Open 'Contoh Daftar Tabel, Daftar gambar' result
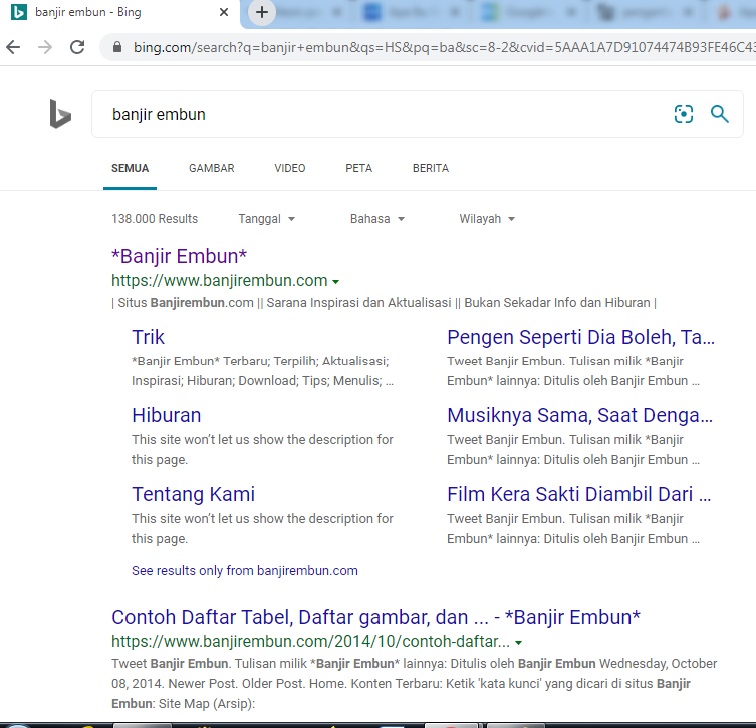The image size is (756, 728). pyautogui.click(x=376, y=617)
